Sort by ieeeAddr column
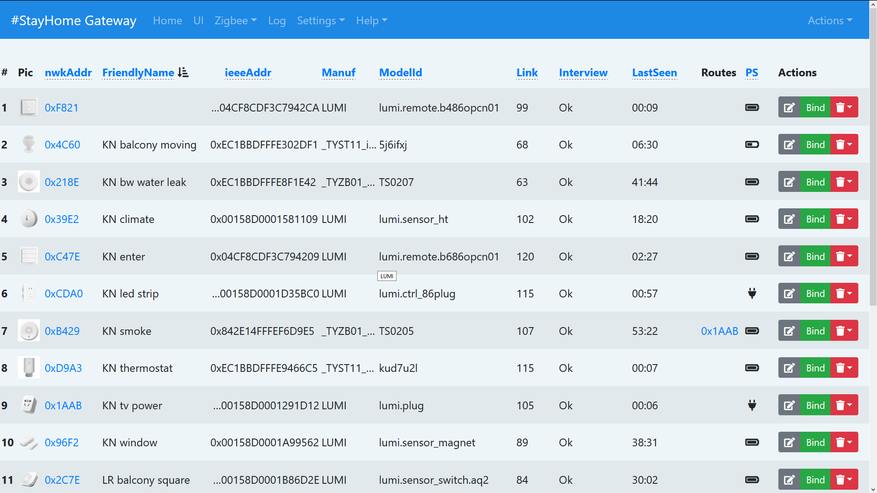 click(x=248, y=73)
